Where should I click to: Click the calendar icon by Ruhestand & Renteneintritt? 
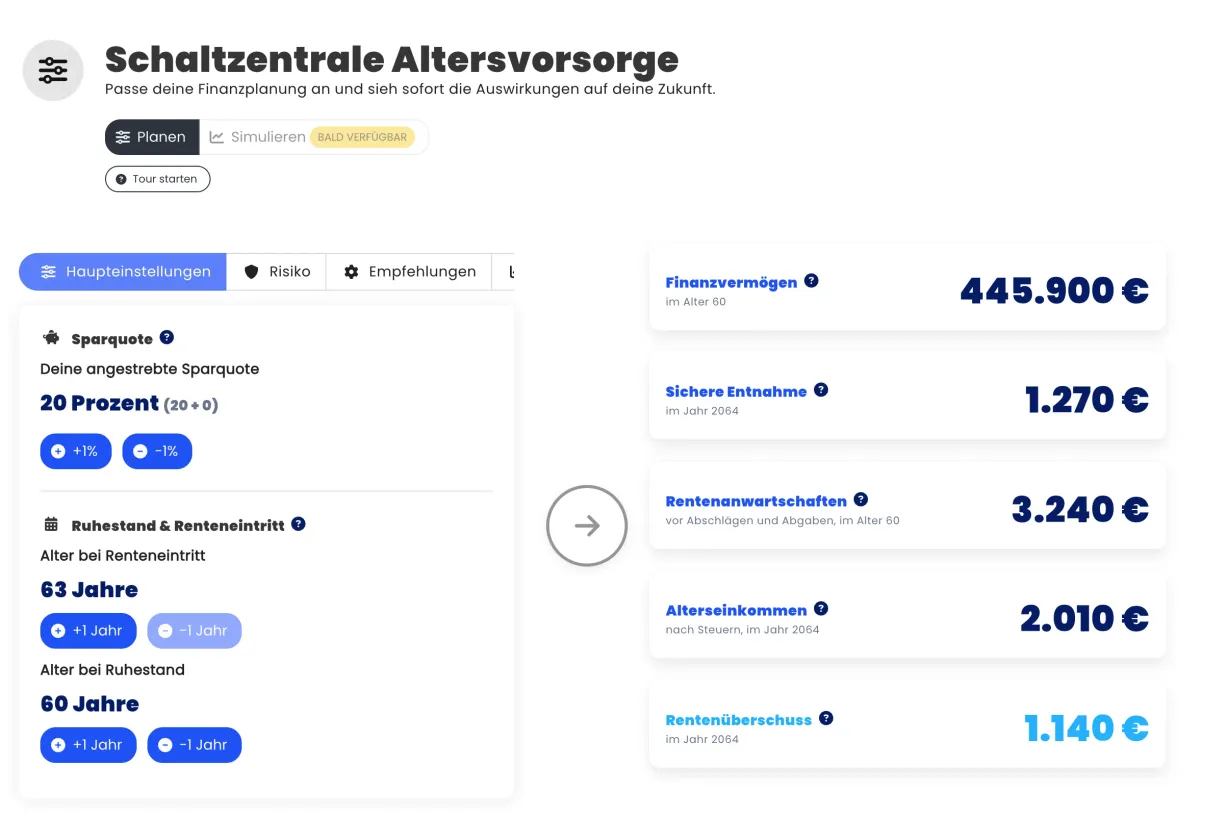51,524
